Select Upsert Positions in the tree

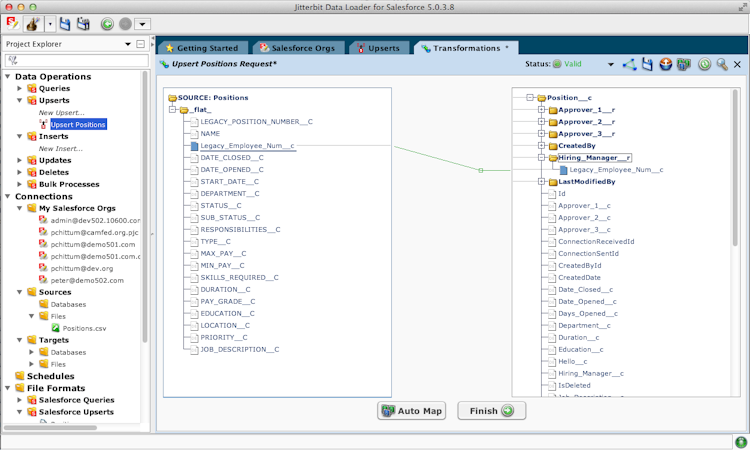click(x=78, y=124)
